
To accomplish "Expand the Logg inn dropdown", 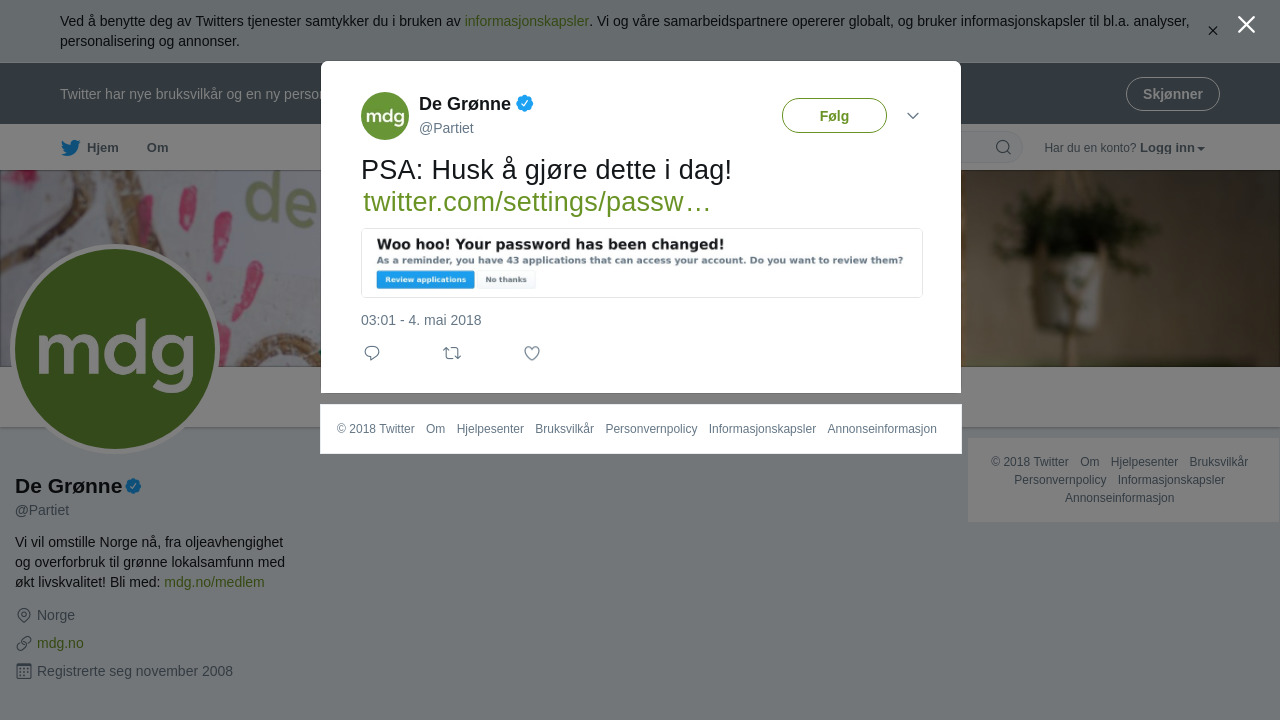I will pyautogui.click(x=1172, y=148).
